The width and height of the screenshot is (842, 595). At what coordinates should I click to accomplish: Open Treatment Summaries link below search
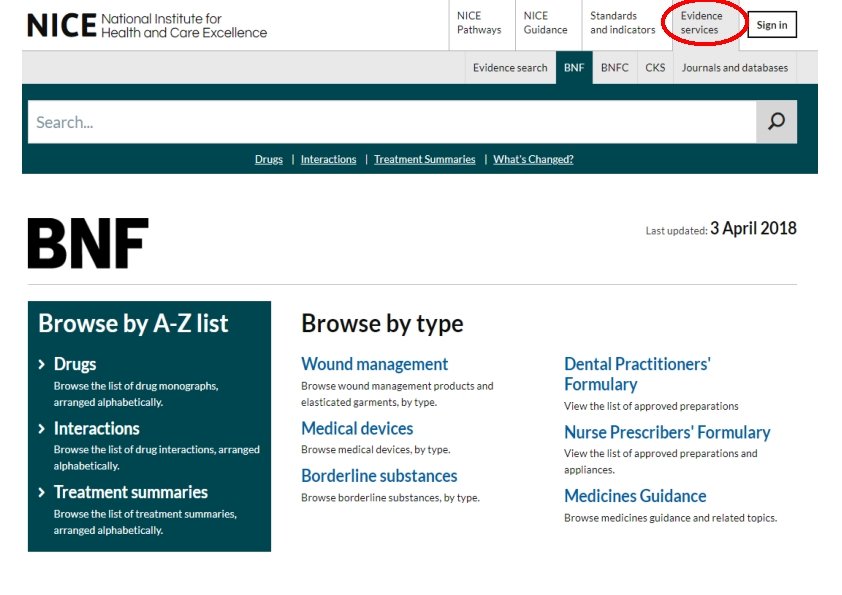424,159
